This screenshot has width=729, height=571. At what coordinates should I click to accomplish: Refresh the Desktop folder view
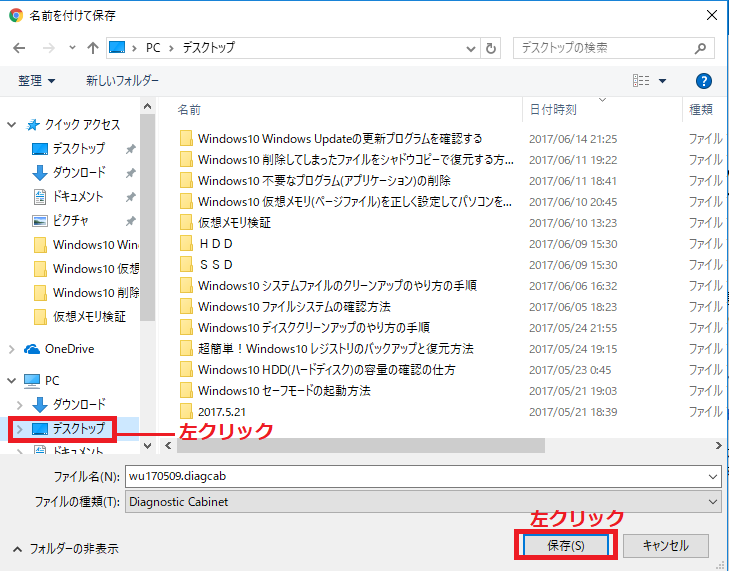491,48
